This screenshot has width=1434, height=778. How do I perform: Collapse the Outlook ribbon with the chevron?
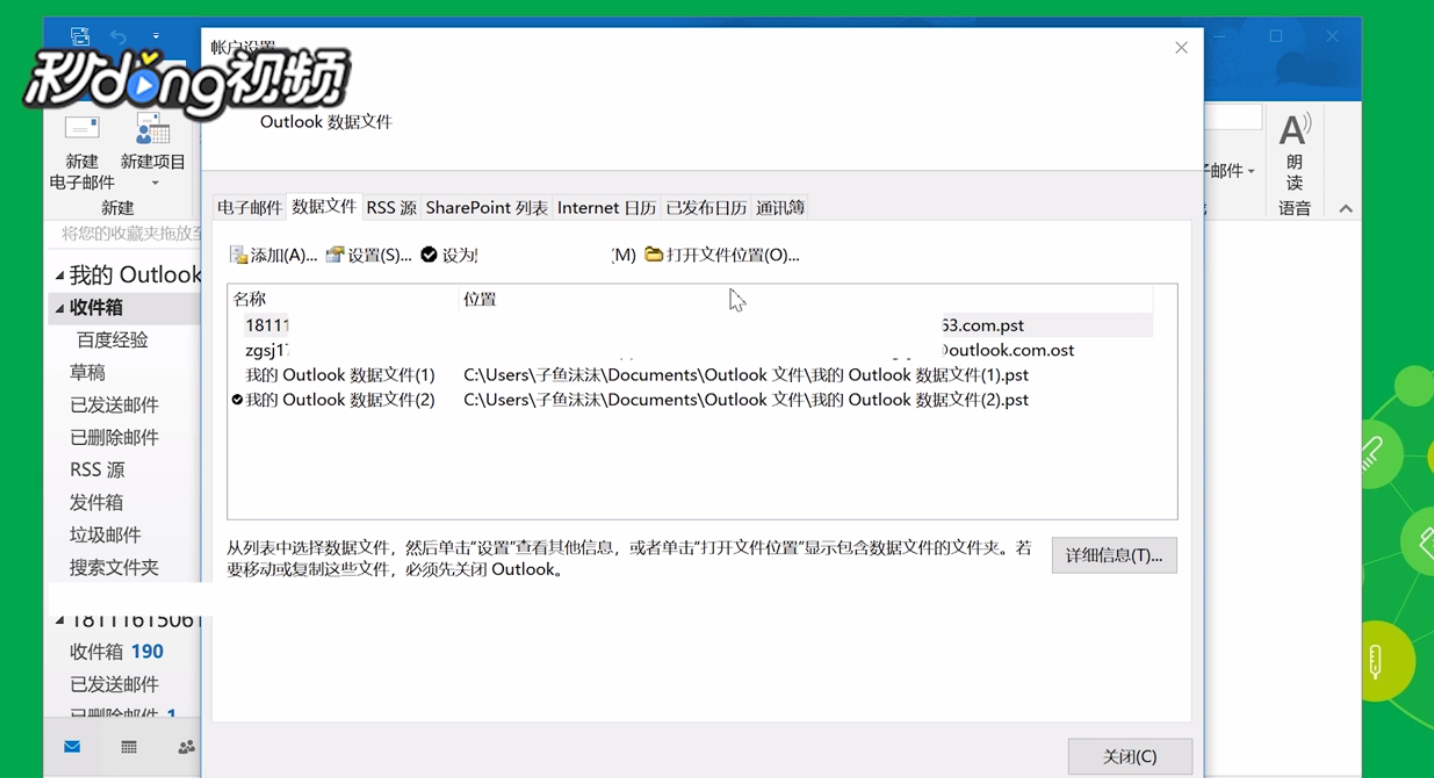coord(1346,208)
